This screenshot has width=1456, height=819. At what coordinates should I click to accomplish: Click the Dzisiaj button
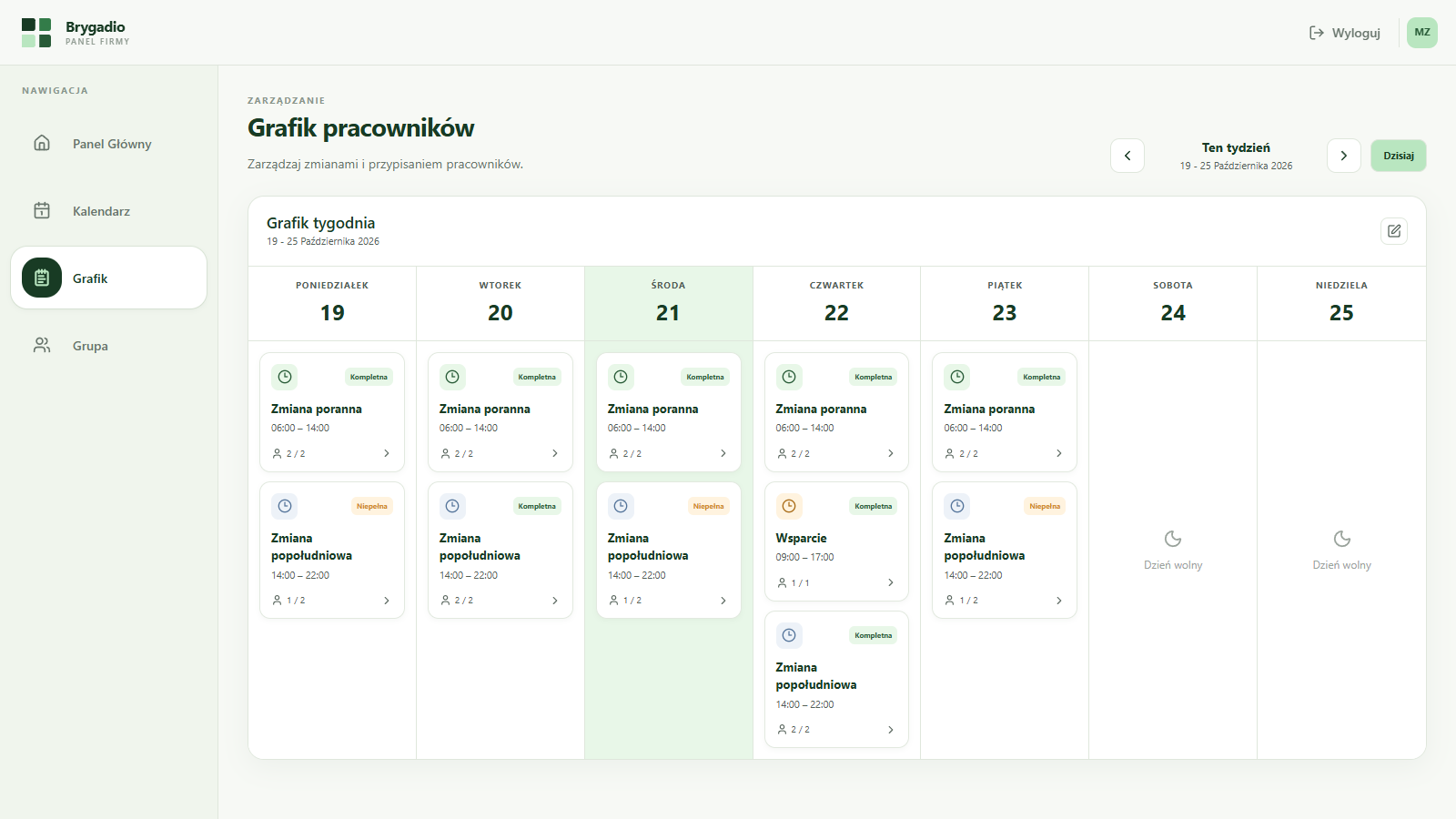click(x=1399, y=156)
